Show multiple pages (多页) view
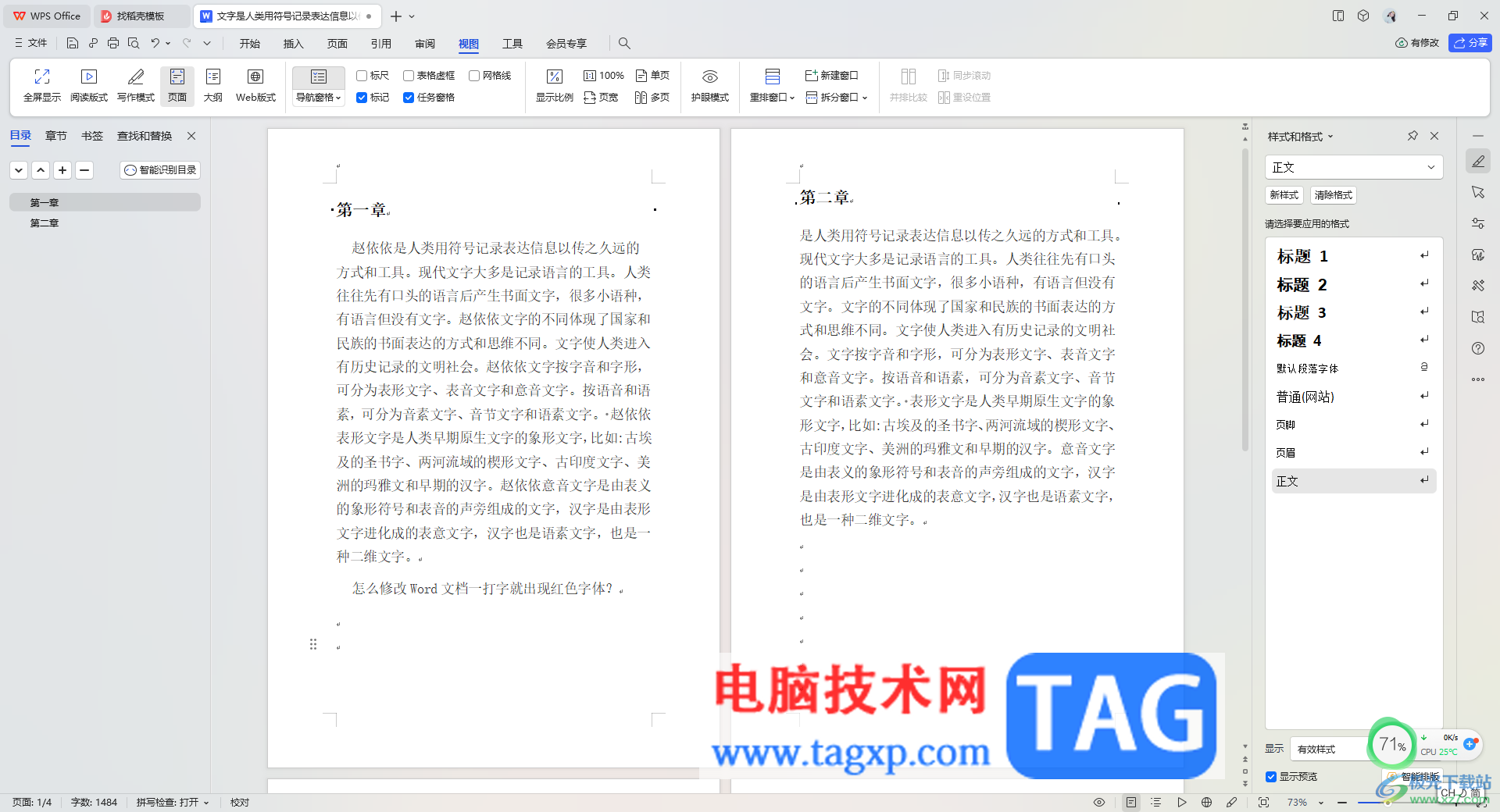The image size is (1500, 812). coord(652,98)
